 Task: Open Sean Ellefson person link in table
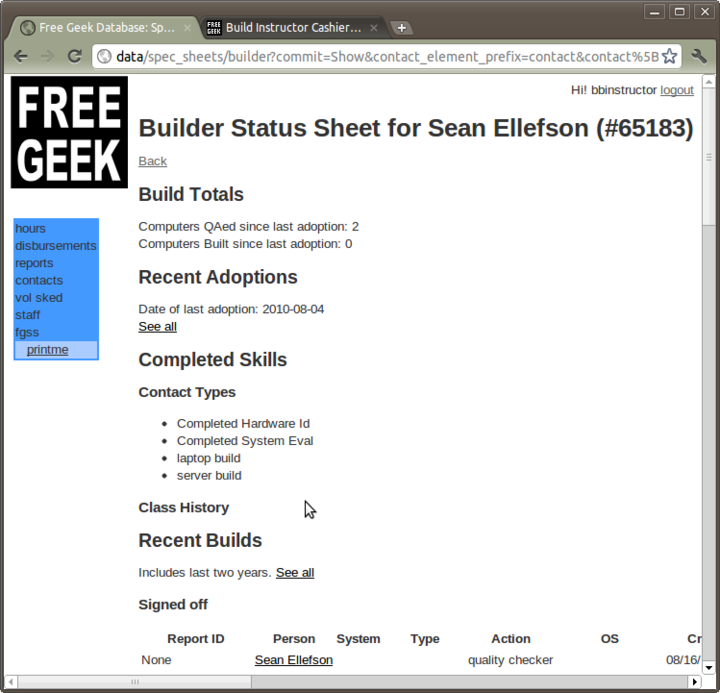click(293, 660)
